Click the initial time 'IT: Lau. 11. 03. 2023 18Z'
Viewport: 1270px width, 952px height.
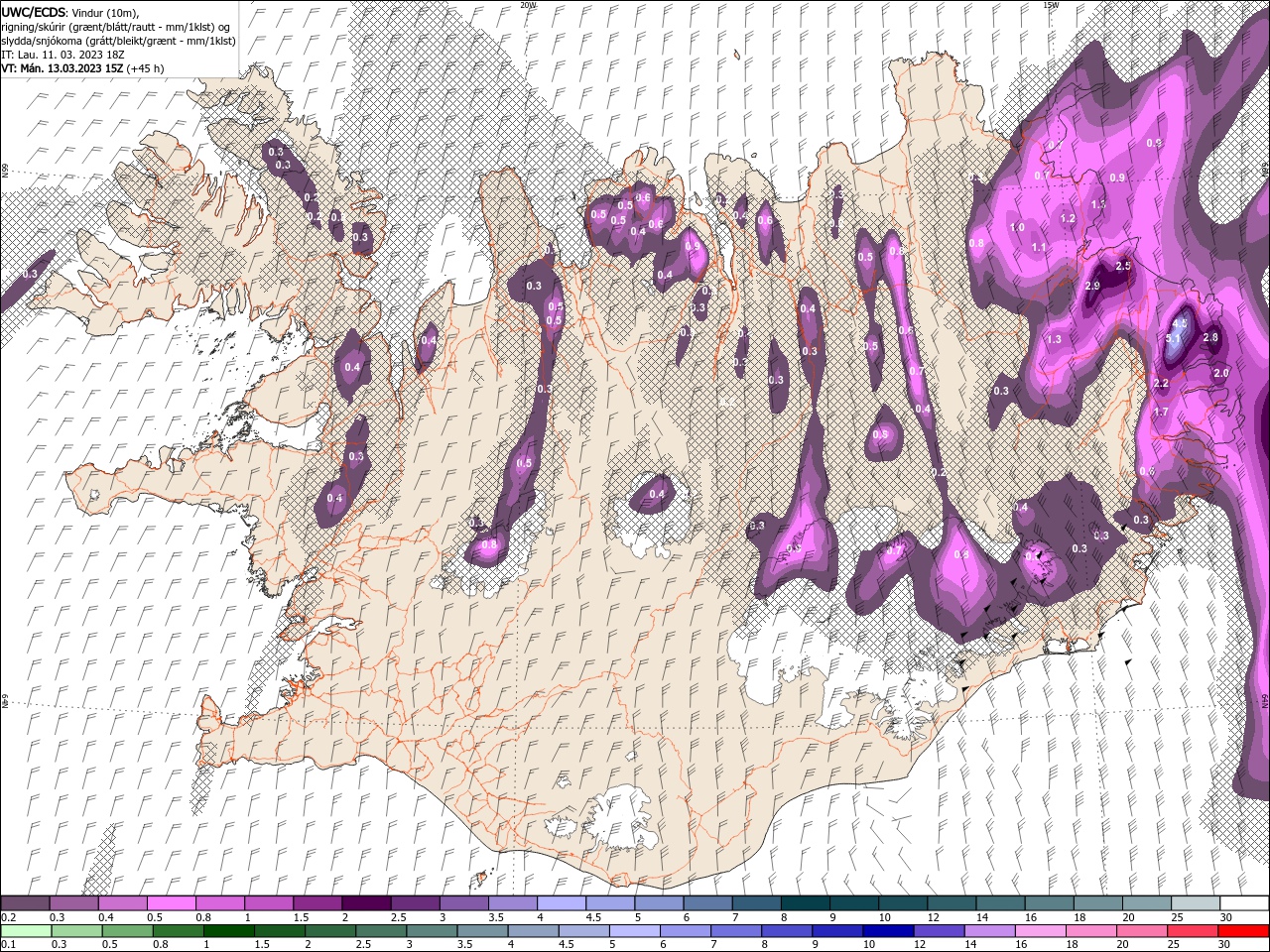coord(63,54)
